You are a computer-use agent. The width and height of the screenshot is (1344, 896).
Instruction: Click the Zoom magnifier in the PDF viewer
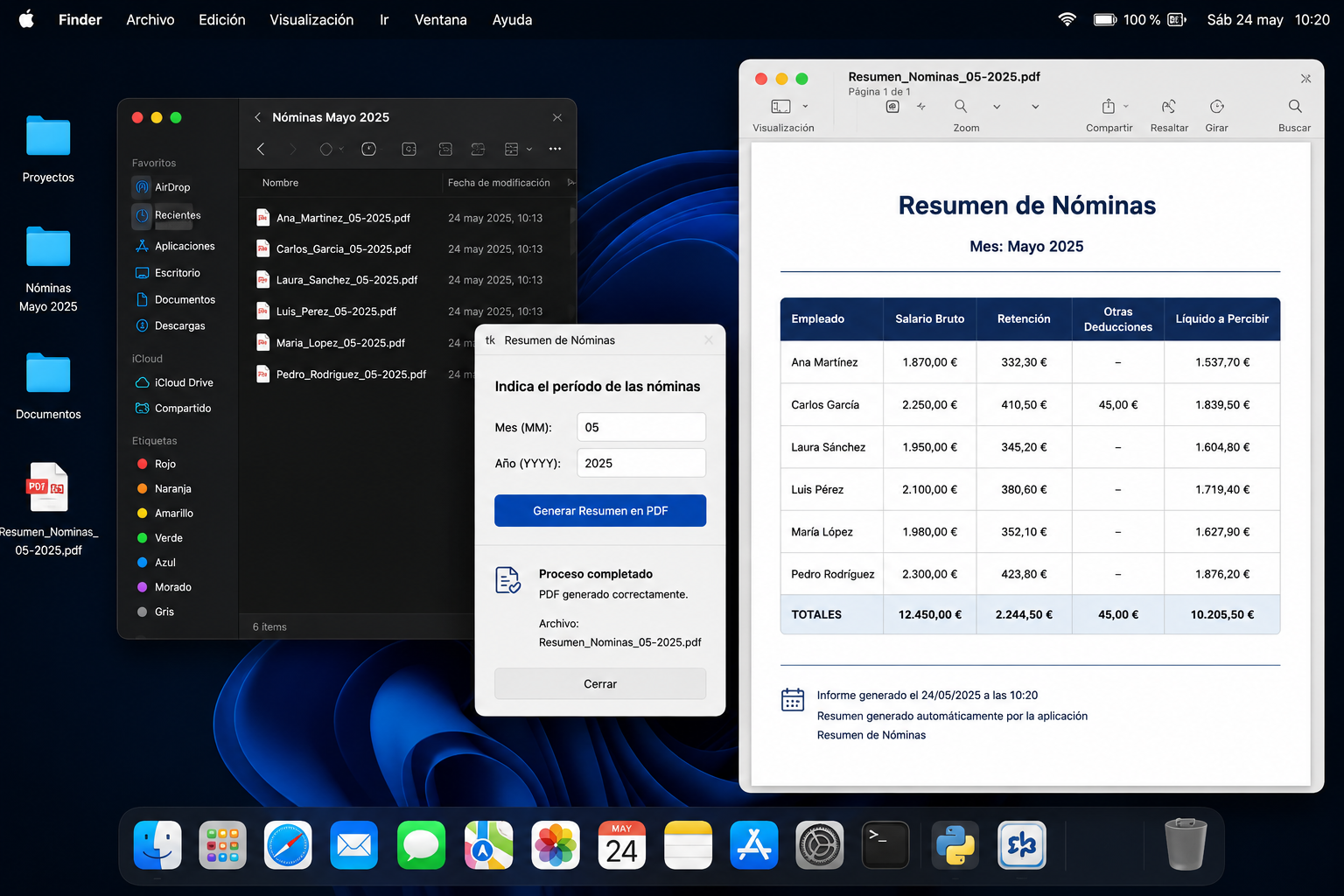coord(961,106)
